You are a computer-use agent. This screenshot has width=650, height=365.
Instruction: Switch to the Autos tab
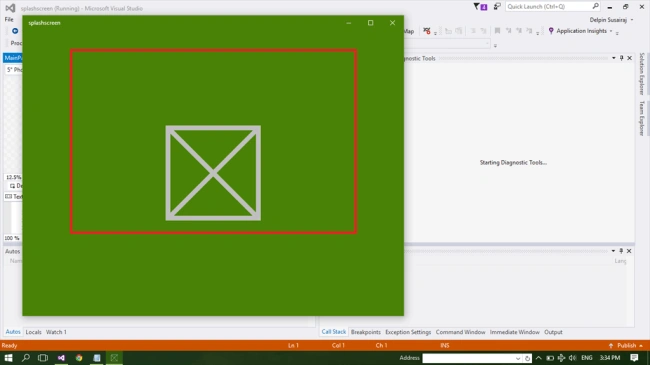click(13, 332)
